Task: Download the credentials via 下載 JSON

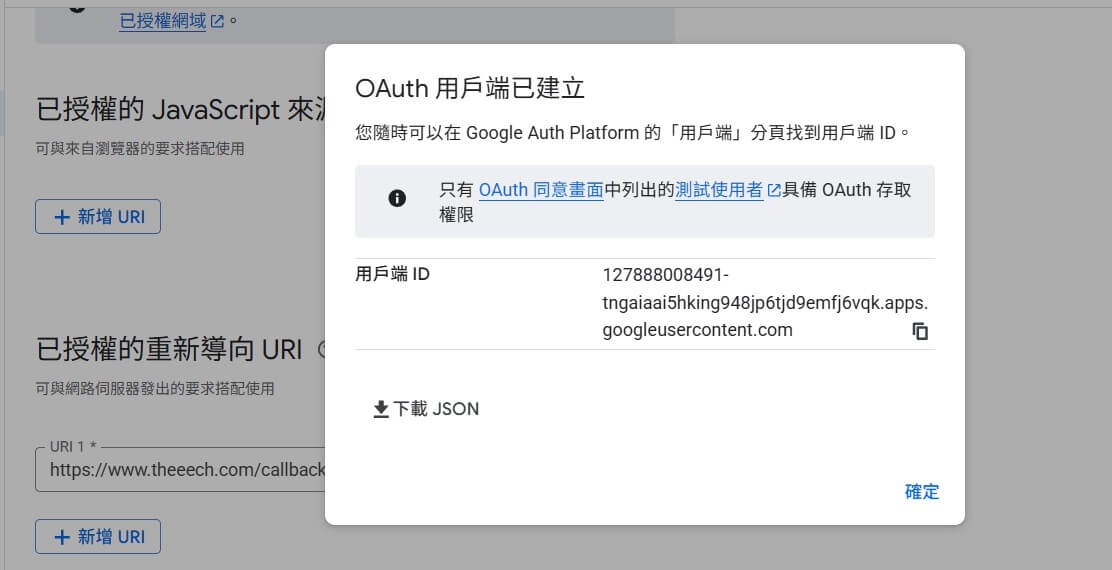Action: (436, 409)
